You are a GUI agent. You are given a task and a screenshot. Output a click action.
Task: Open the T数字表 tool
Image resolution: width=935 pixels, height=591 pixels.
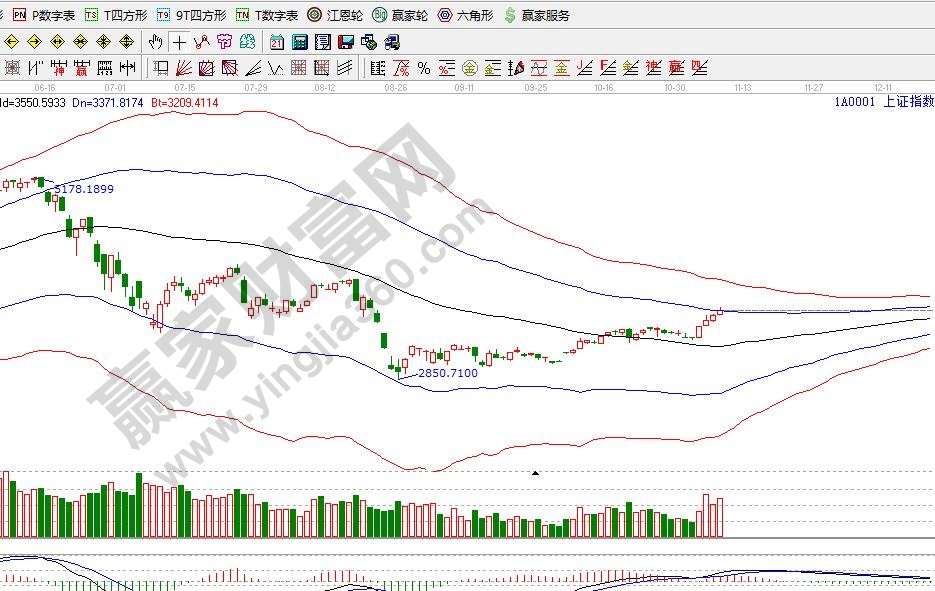tap(267, 15)
